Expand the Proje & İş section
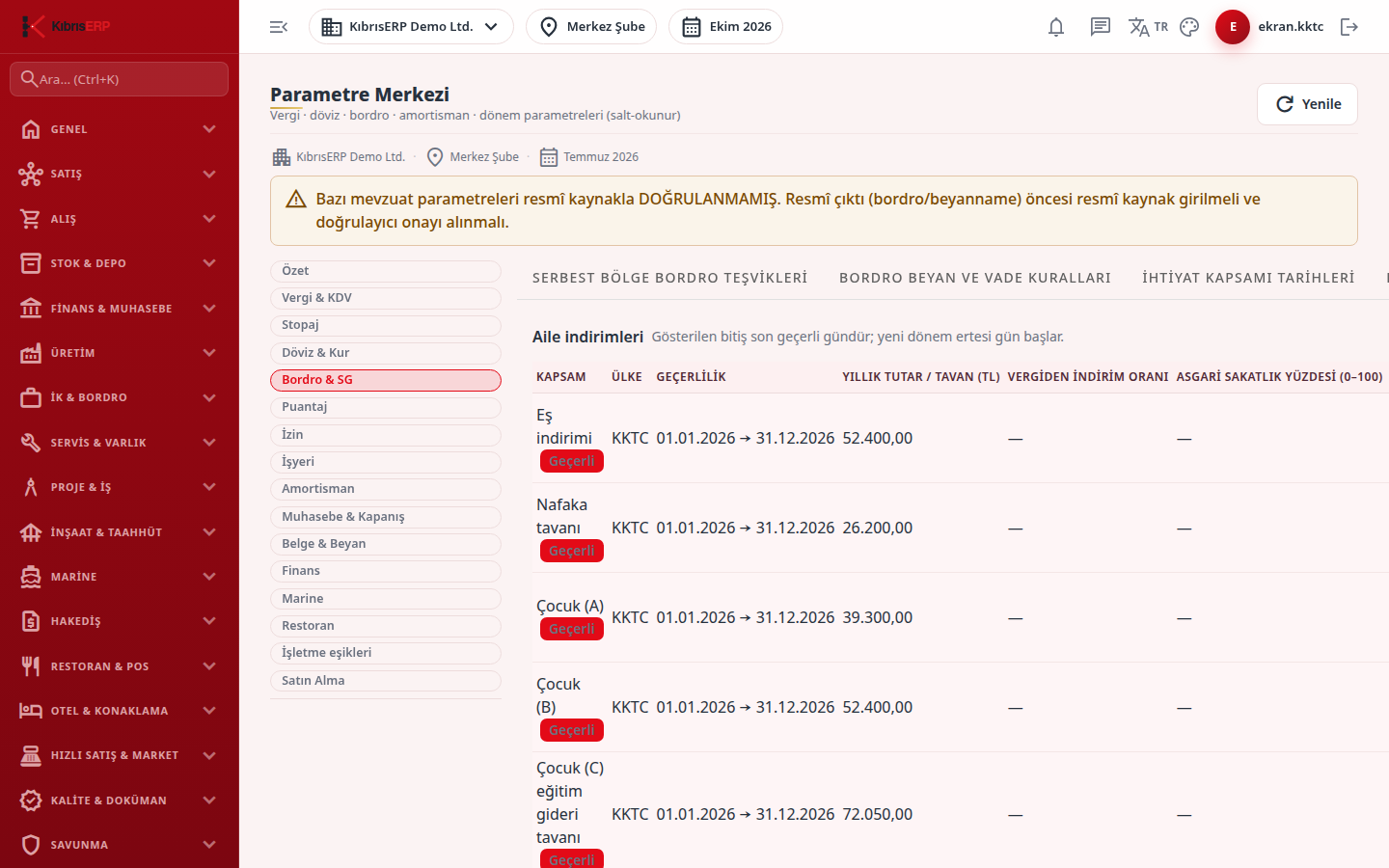 tap(120, 487)
